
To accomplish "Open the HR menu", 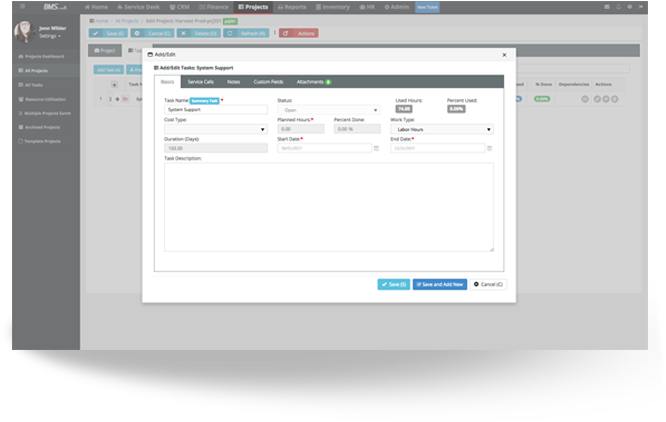I will click(367, 7).
